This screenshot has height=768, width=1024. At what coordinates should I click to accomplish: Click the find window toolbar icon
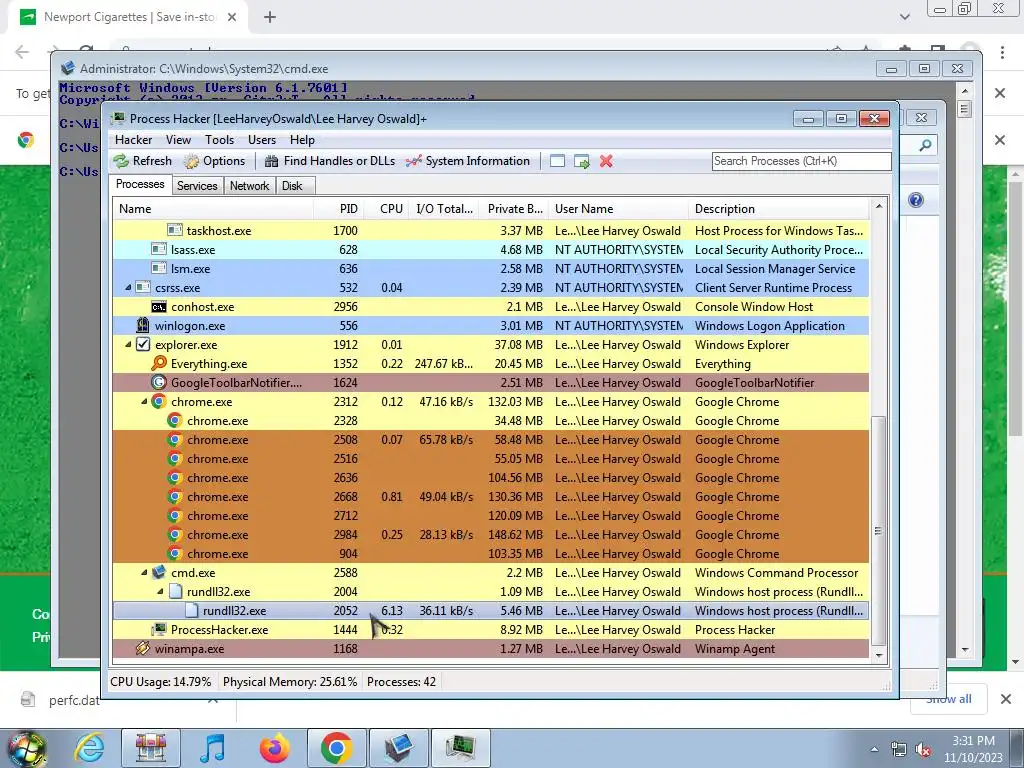(557, 161)
